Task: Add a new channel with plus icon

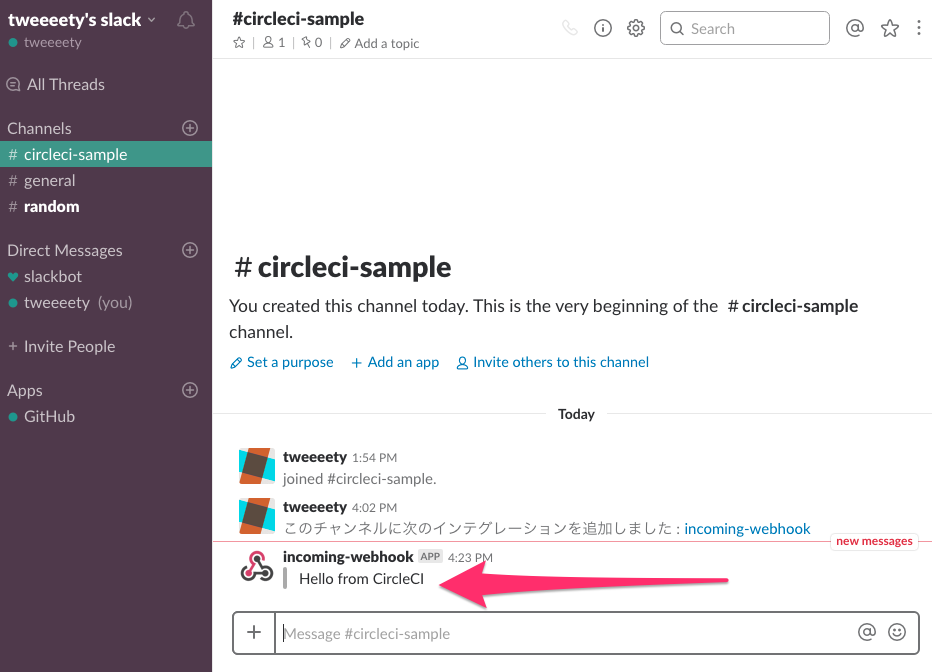Action: 190,128
